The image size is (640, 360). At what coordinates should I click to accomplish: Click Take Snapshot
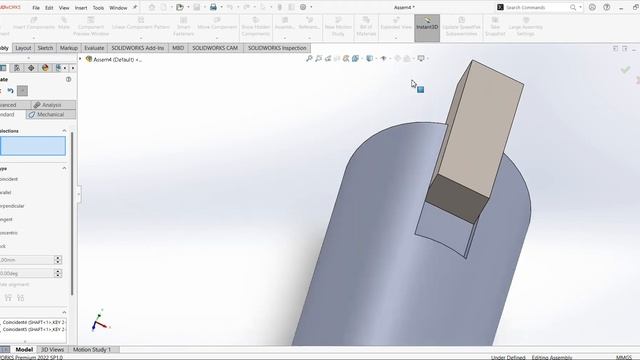tap(495, 27)
